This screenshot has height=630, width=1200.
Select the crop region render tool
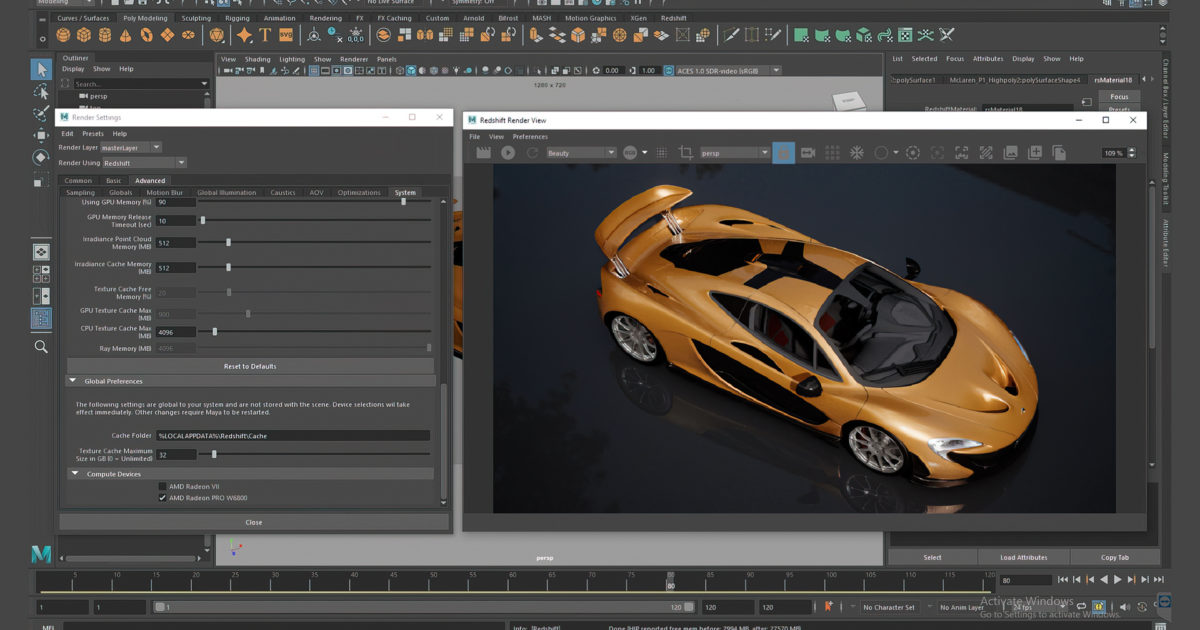[x=686, y=153]
